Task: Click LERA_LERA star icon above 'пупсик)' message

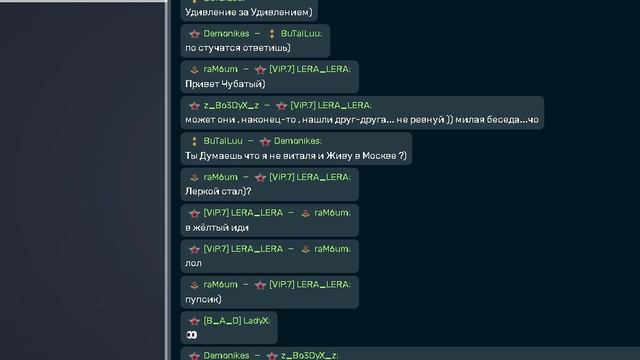Action: pos(260,285)
